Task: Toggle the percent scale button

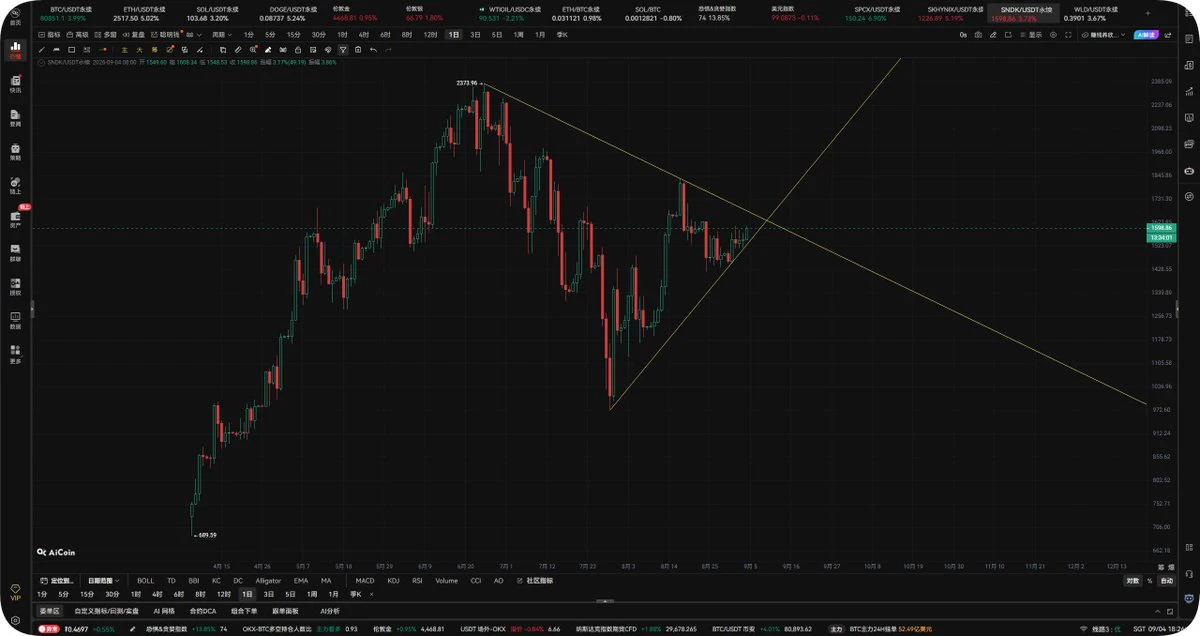Action: pyautogui.click(x=1150, y=580)
